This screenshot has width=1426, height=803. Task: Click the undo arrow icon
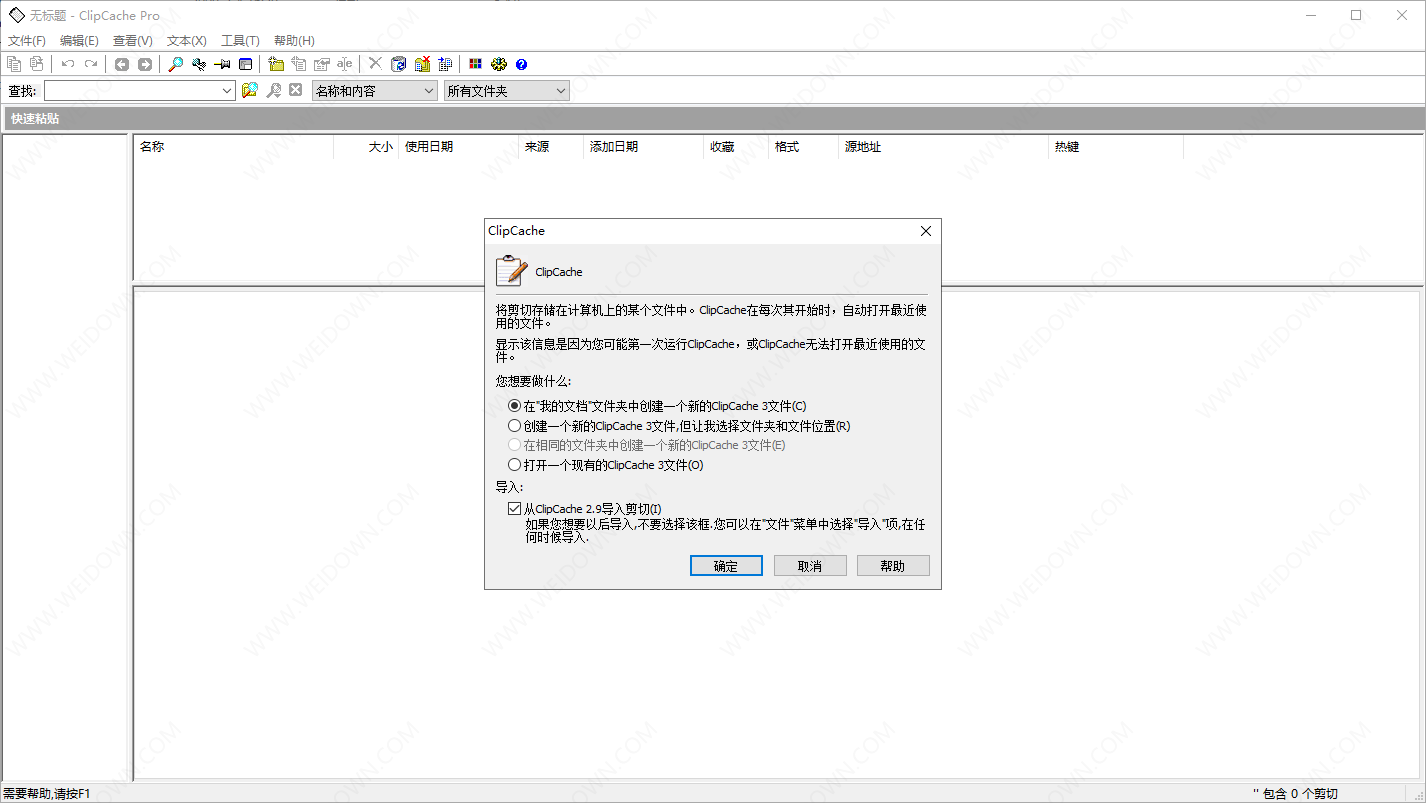pyautogui.click(x=68, y=64)
